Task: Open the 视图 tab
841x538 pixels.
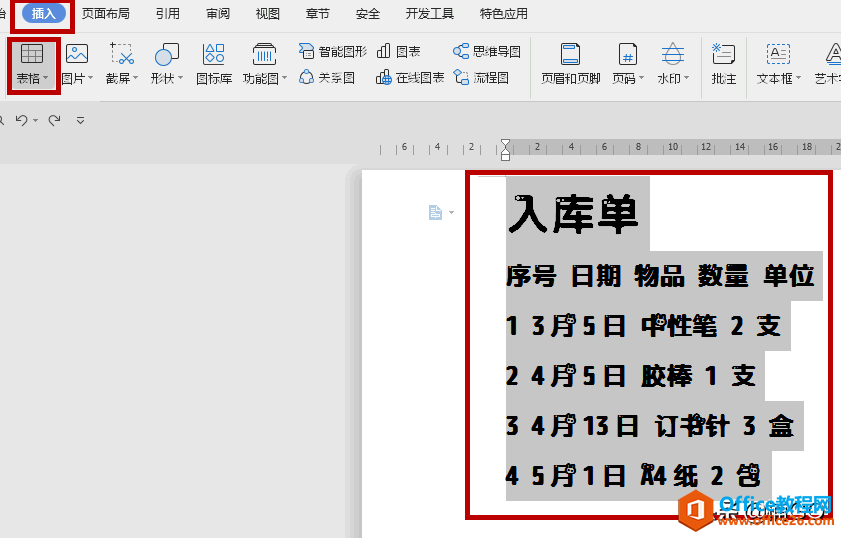Action: (267, 13)
